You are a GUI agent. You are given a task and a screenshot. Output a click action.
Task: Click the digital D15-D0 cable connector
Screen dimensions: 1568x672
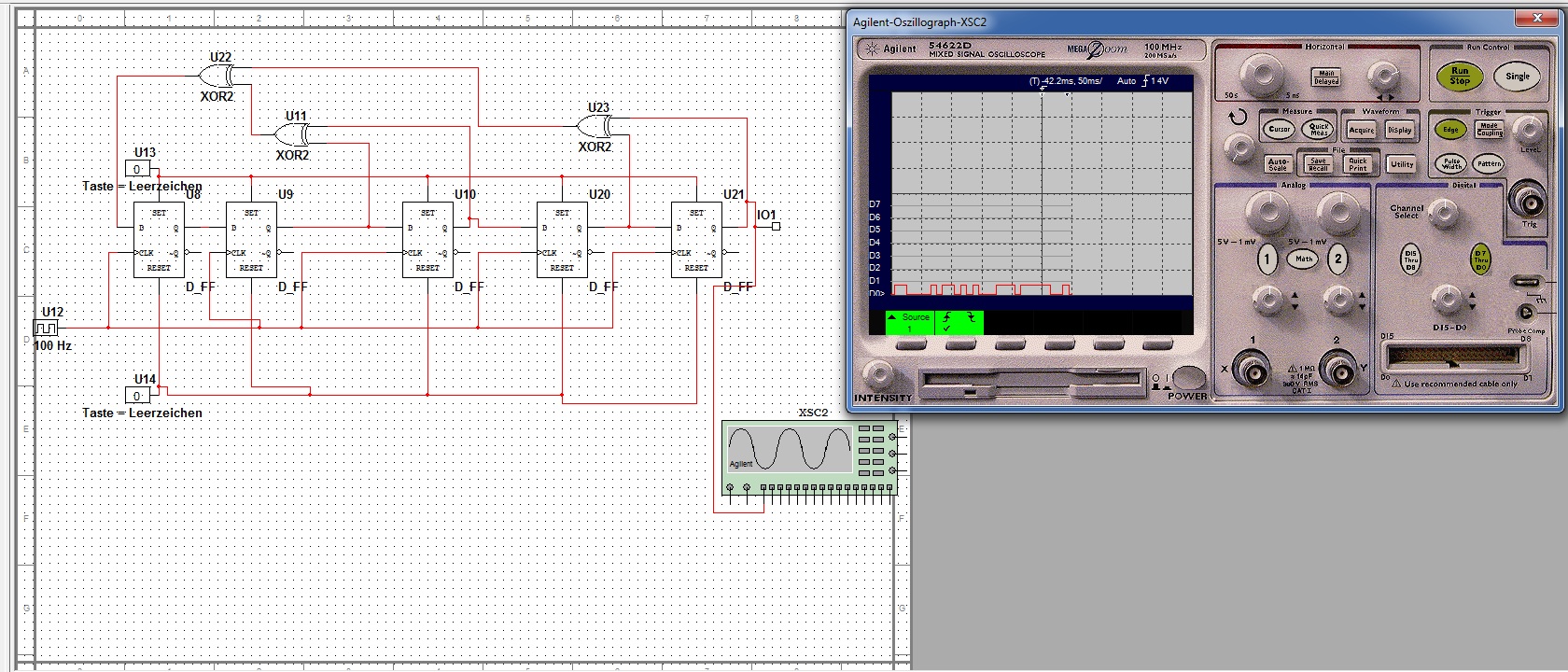[1454, 356]
